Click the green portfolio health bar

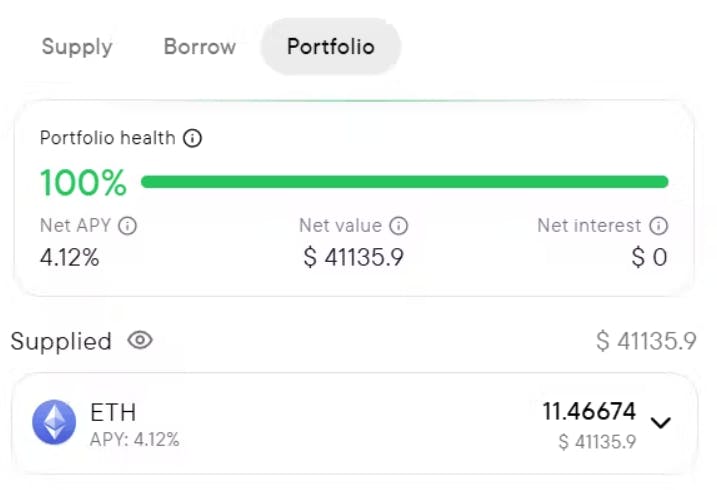tap(404, 182)
